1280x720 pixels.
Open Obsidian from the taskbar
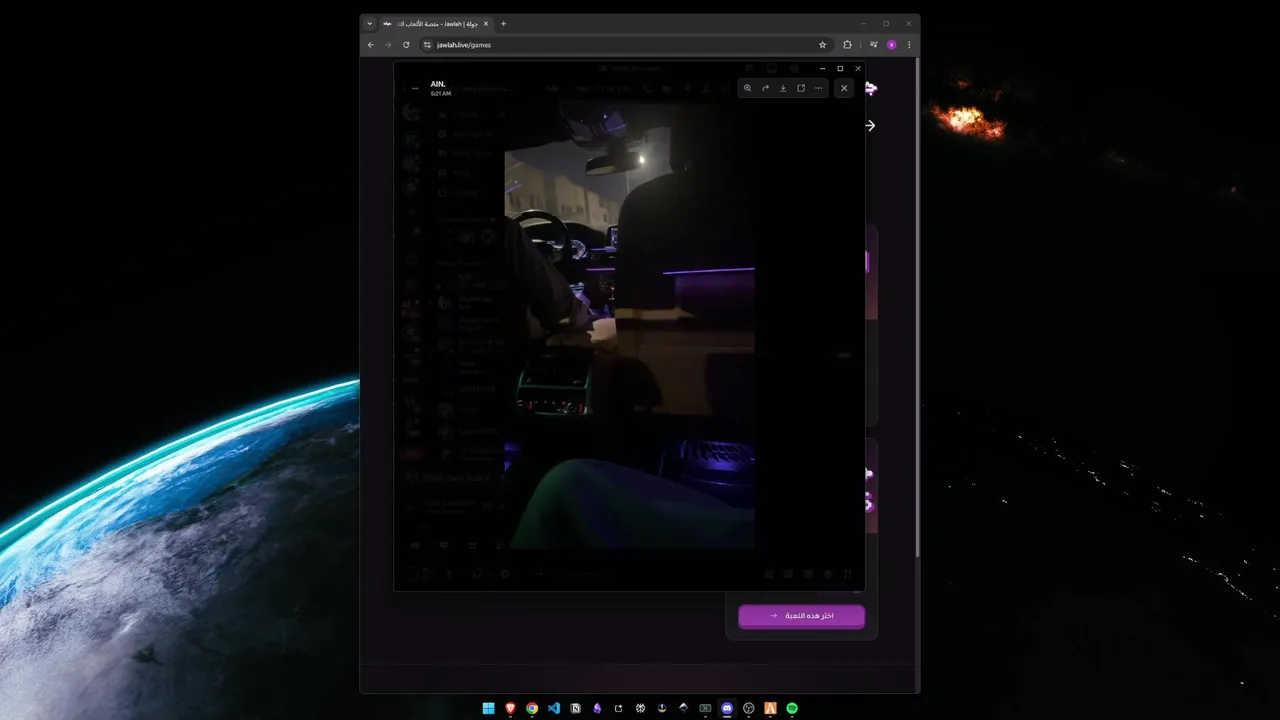tap(597, 708)
